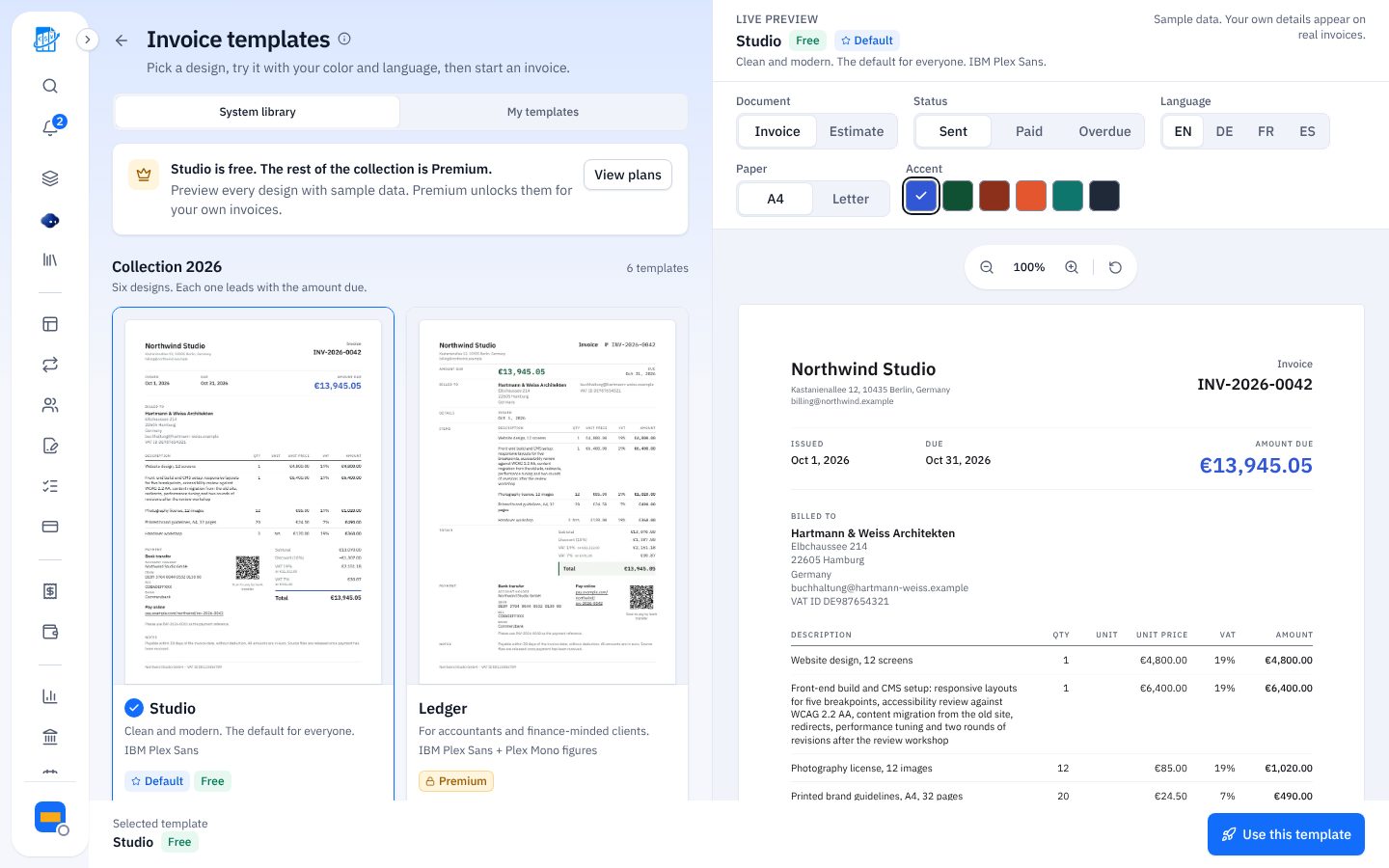Switch language to ES
Screen dimensions: 1389x868
pyautogui.click(x=1307, y=131)
